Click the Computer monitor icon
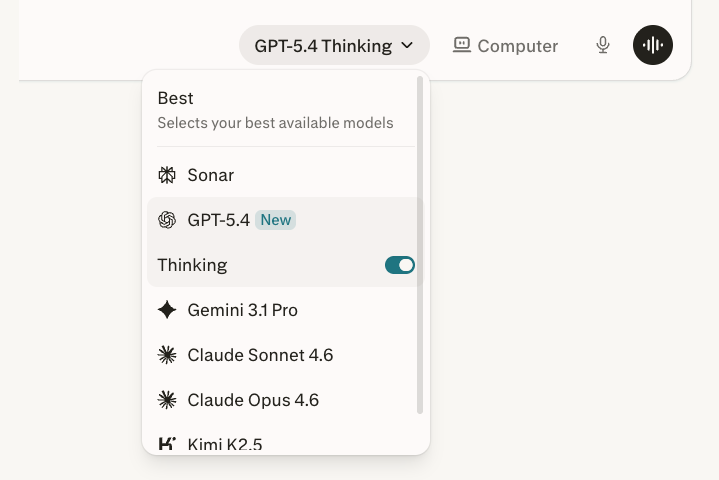This screenshot has width=719, height=480. coord(461,45)
